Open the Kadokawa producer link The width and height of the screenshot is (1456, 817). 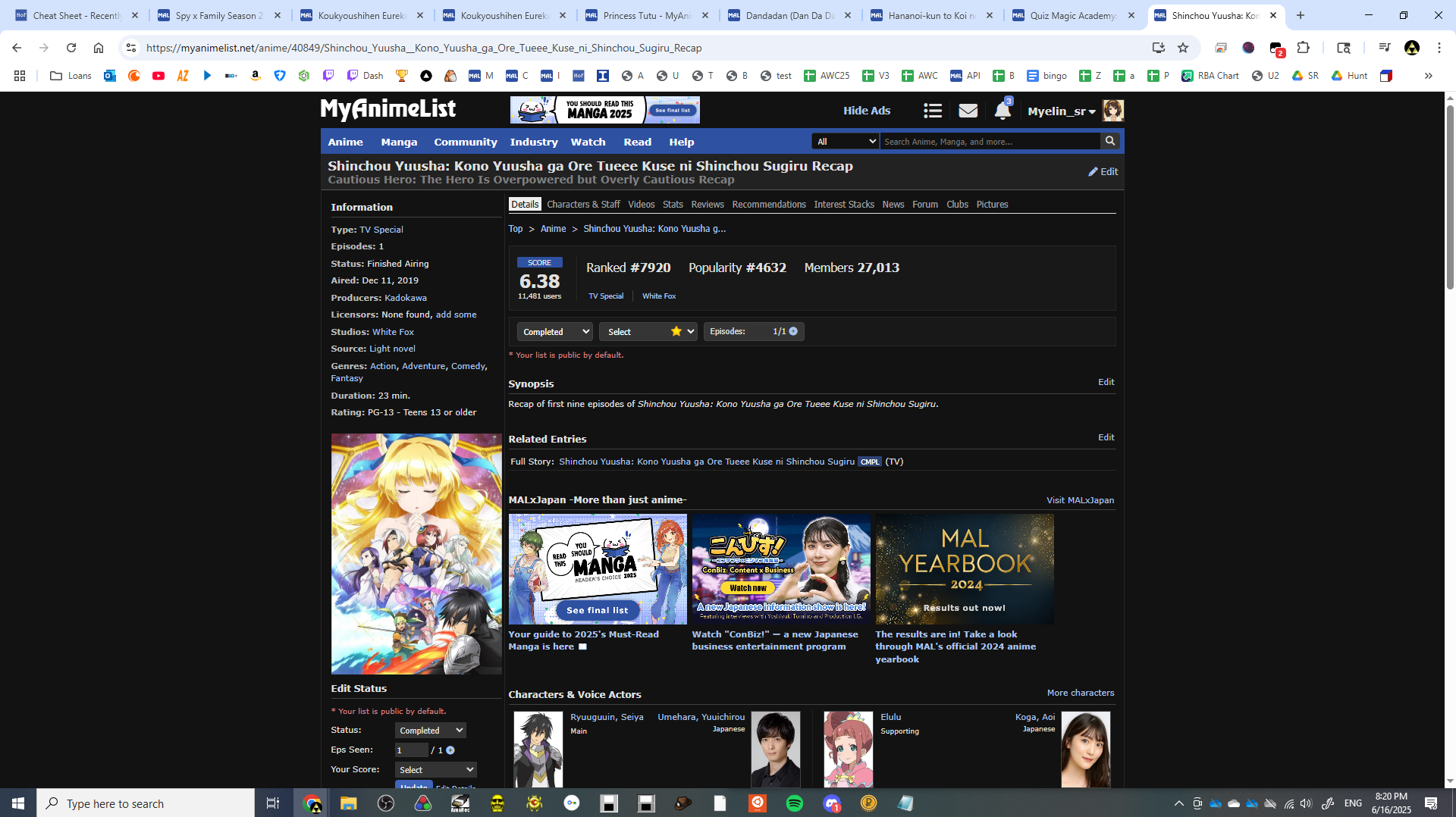click(x=406, y=298)
